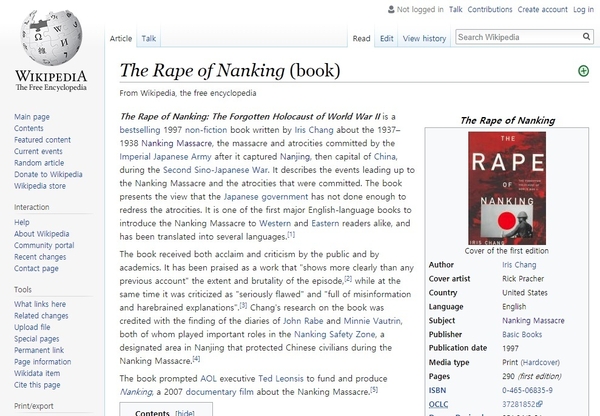Click the not-logged-in user icon
The image size is (600, 416).
[x=391, y=9]
